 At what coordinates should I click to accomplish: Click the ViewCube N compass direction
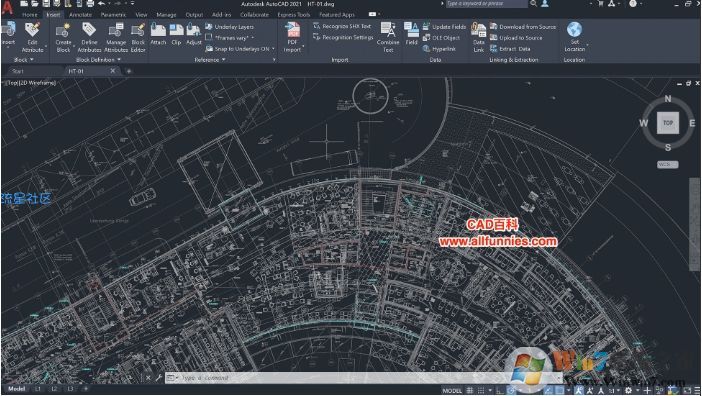coord(668,98)
